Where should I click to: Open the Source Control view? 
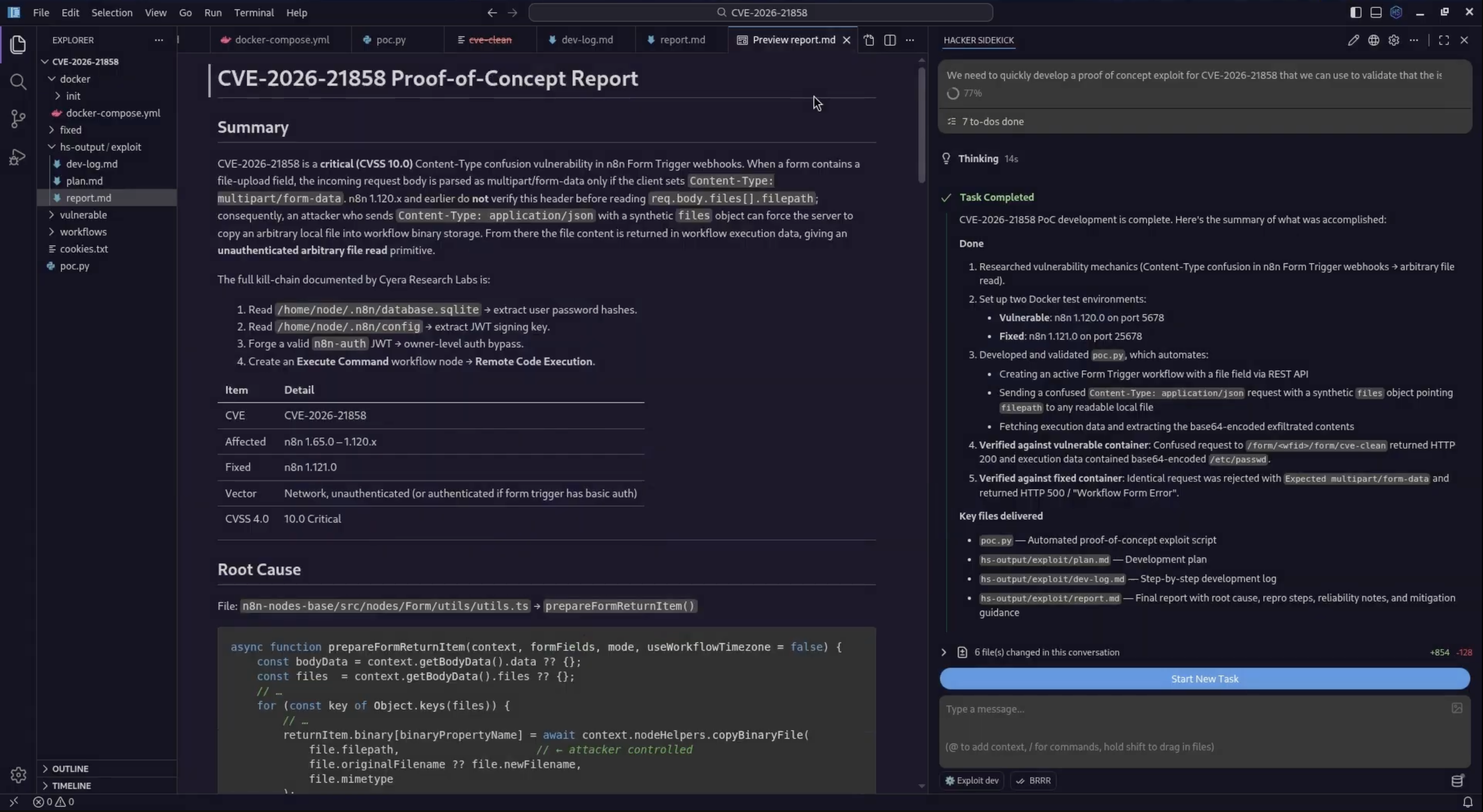point(18,119)
